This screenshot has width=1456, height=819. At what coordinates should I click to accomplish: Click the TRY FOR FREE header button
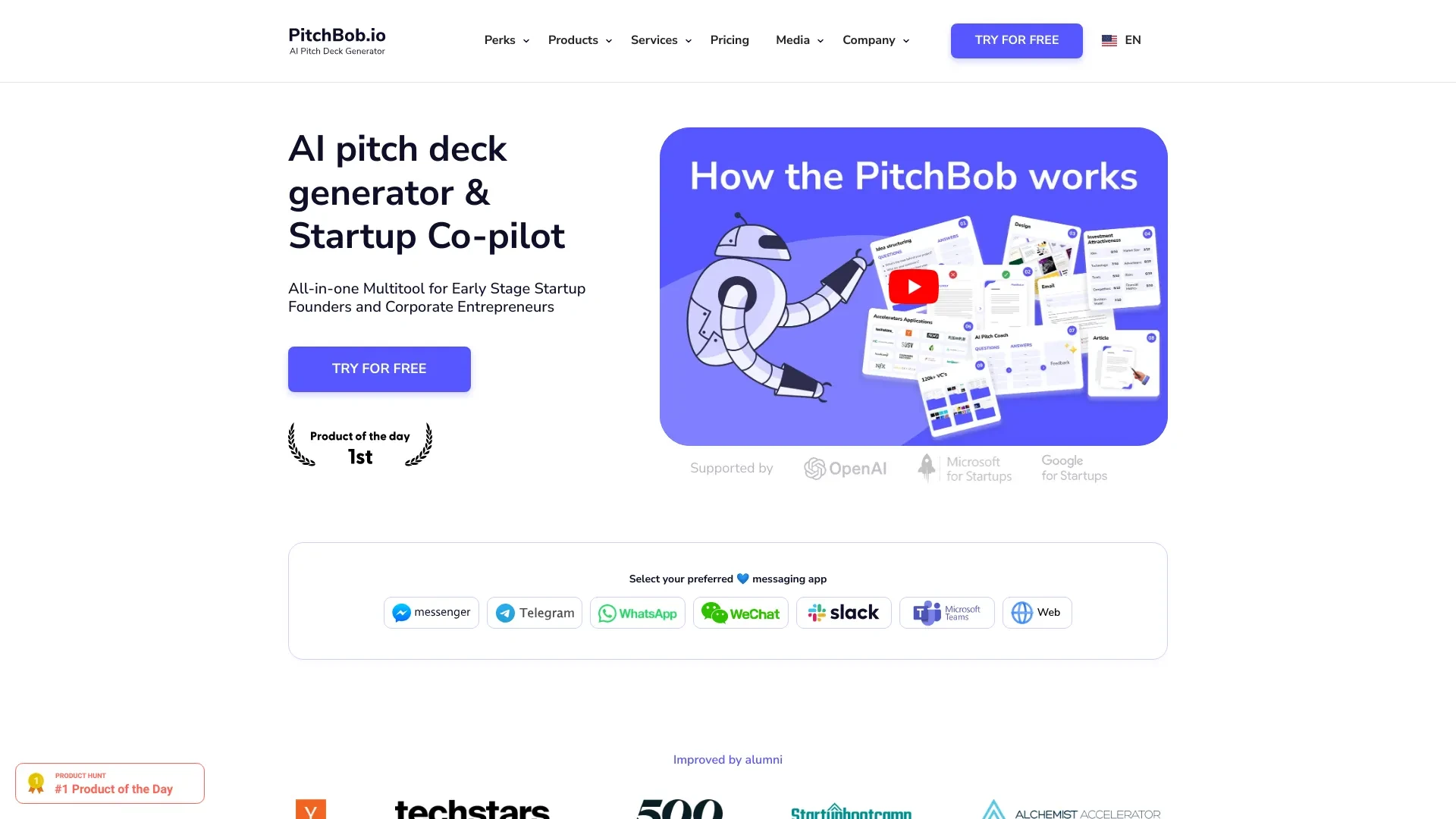pos(1016,40)
